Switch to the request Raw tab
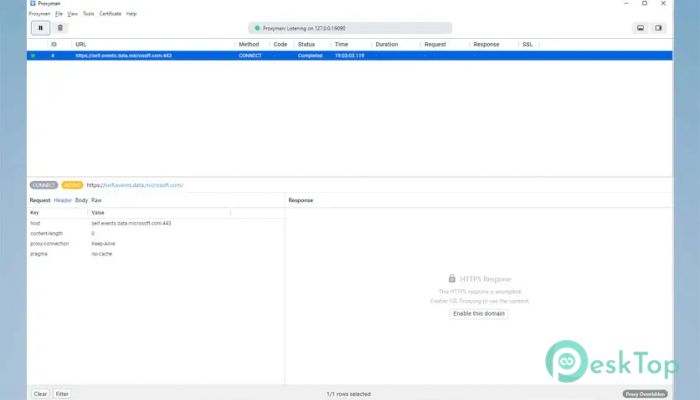Screen dimensions: 700x400 96,200
